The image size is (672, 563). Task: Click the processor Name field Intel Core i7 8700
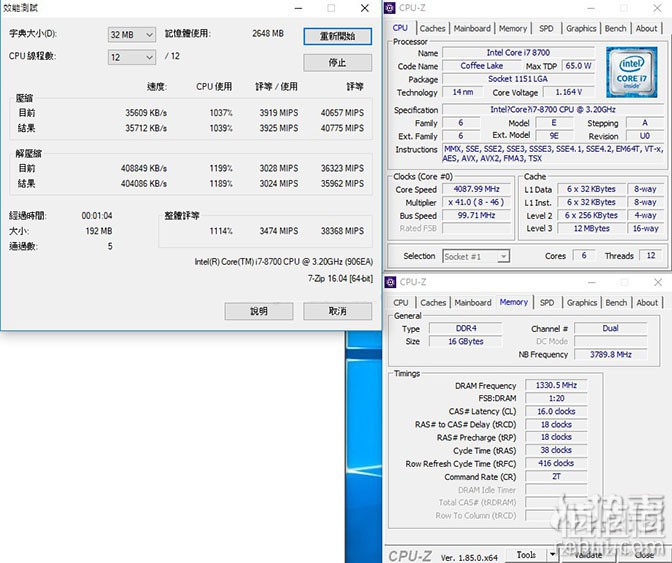pos(518,53)
